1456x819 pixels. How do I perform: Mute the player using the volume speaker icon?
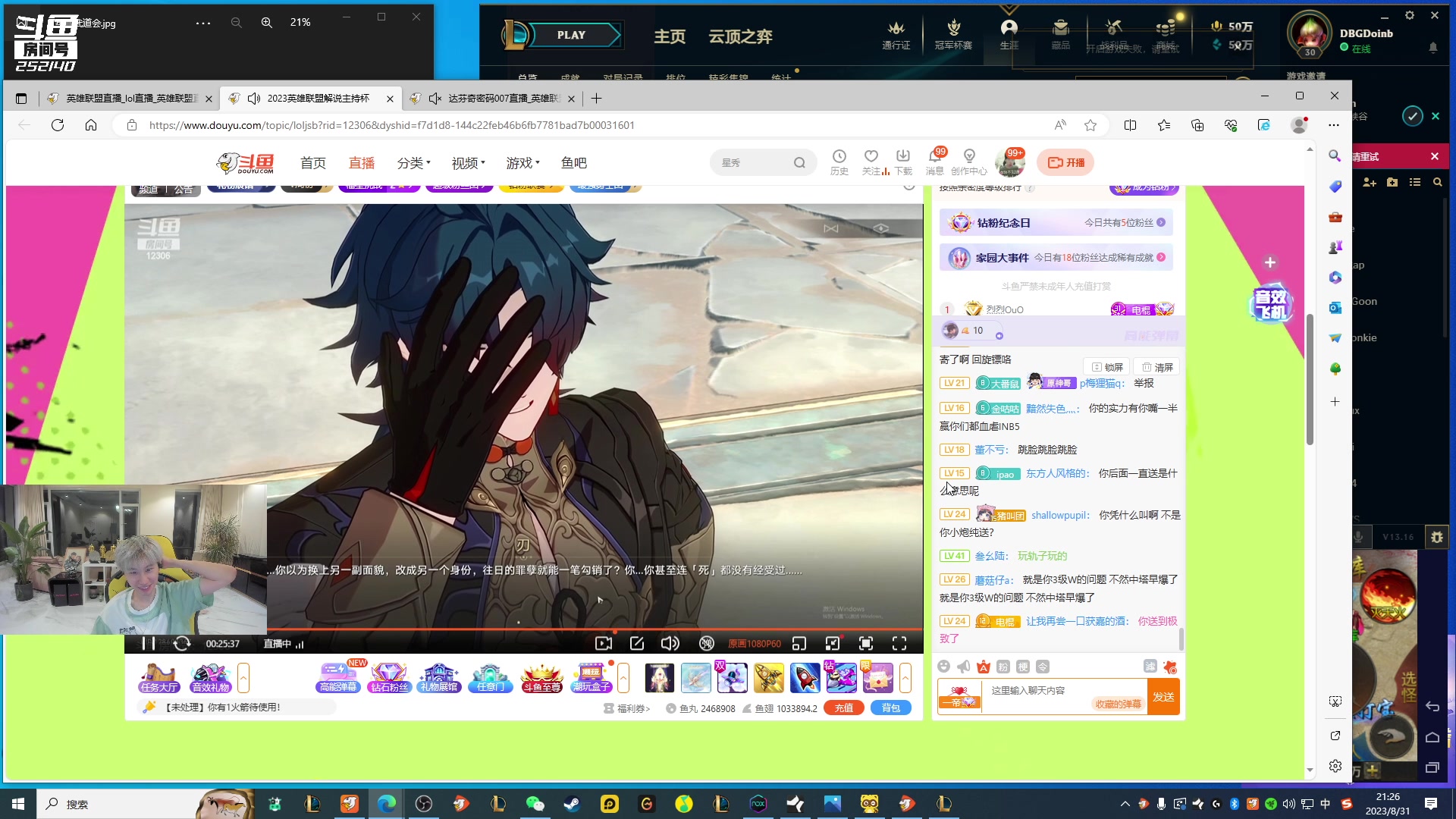coord(670,643)
